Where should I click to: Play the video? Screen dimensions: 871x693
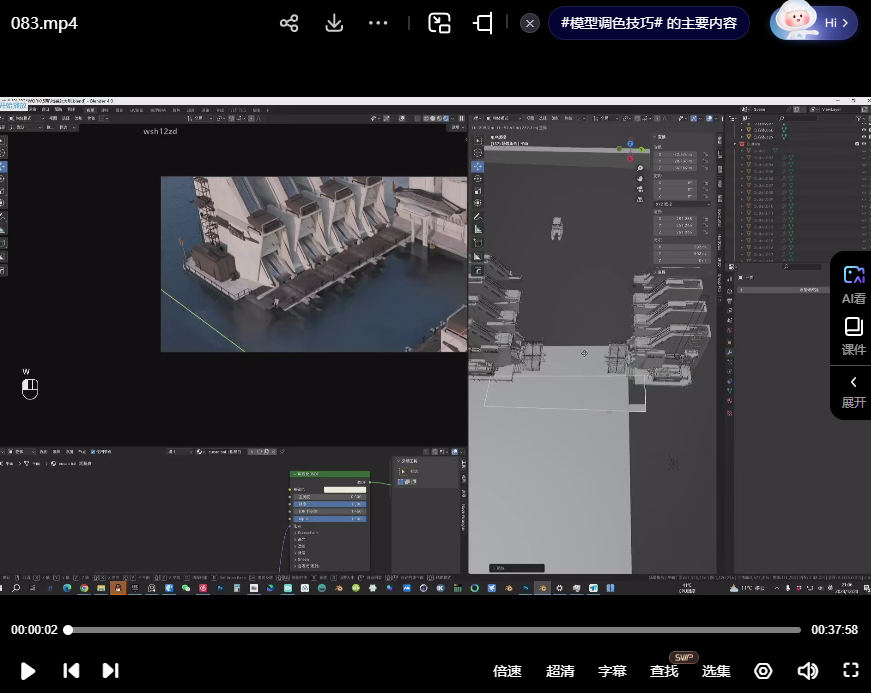click(x=28, y=671)
